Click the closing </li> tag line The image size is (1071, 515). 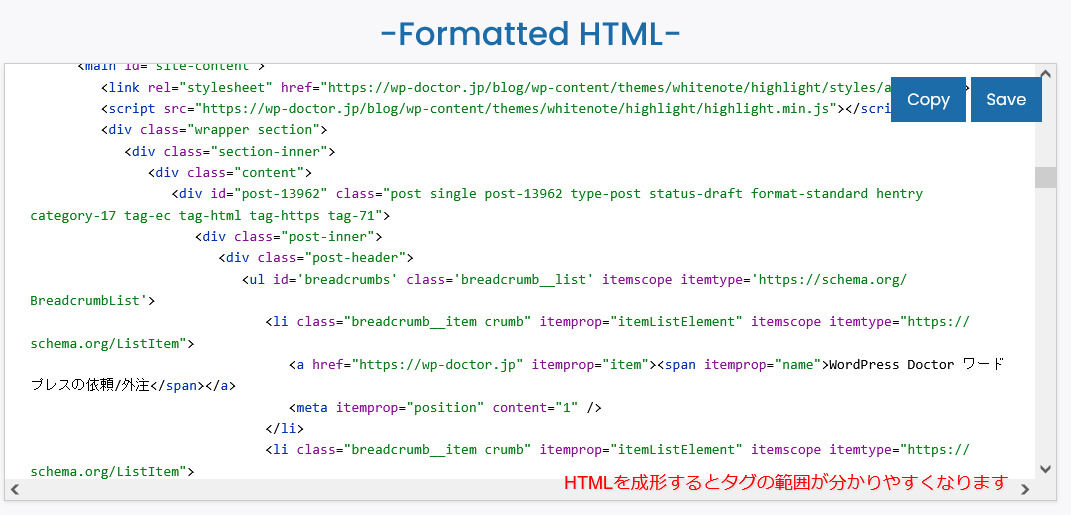click(284, 429)
